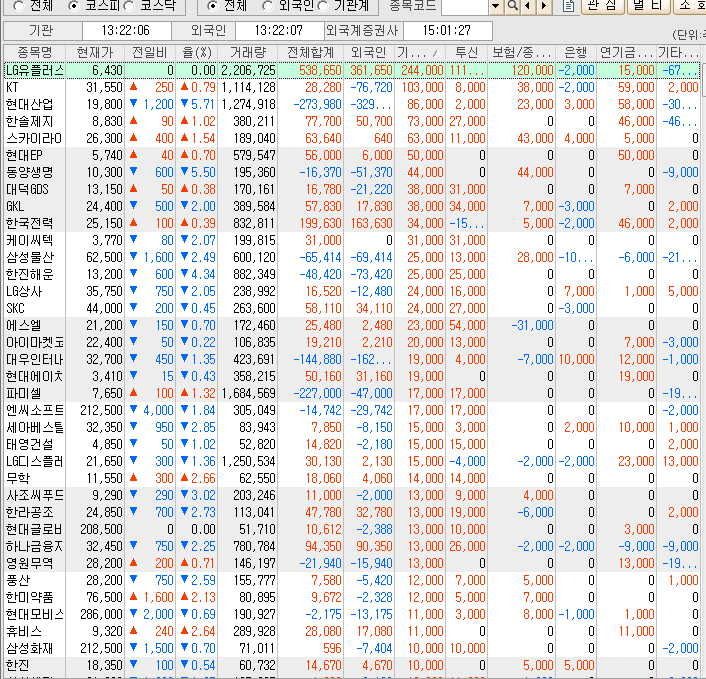Sort by the 투신 column header

click(x=466, y=52)
